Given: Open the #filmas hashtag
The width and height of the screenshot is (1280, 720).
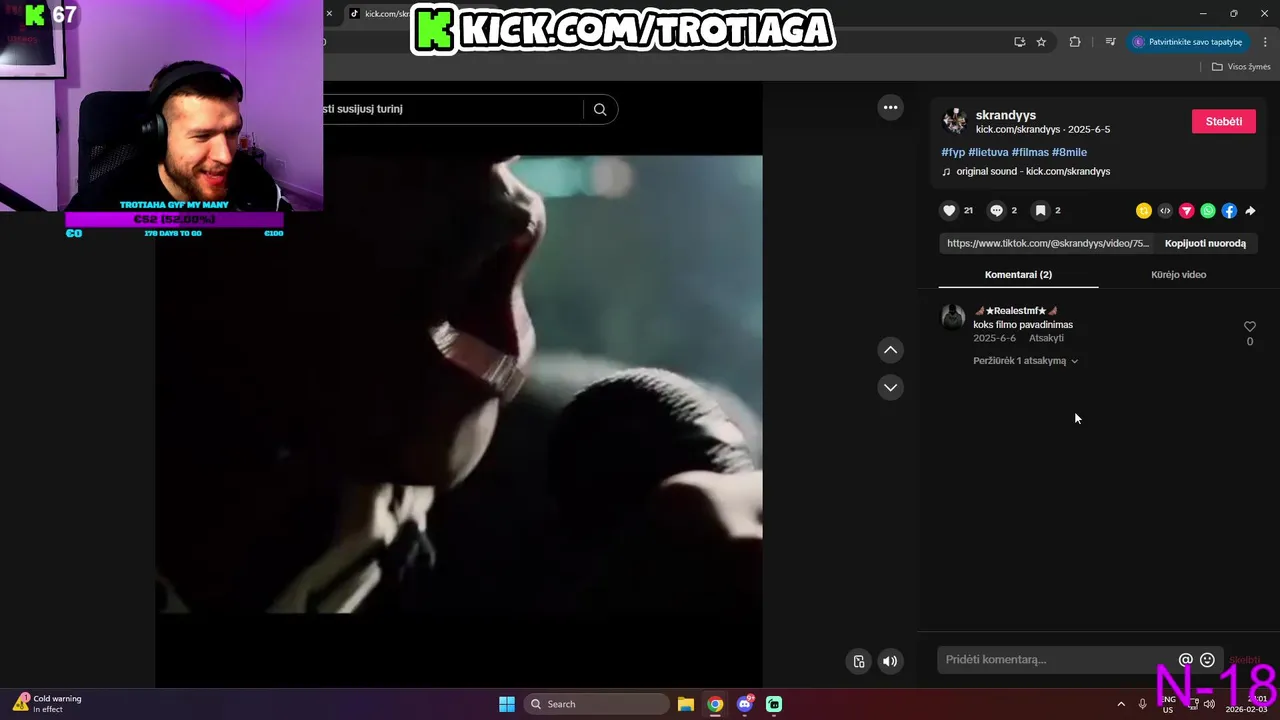Looking at the screenshot, I should tap(1030, 152).
